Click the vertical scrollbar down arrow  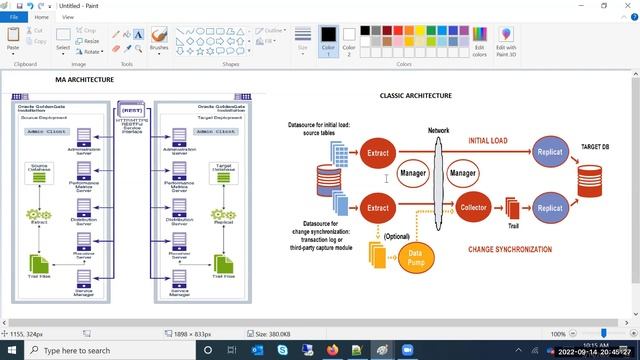pos(636,313)
